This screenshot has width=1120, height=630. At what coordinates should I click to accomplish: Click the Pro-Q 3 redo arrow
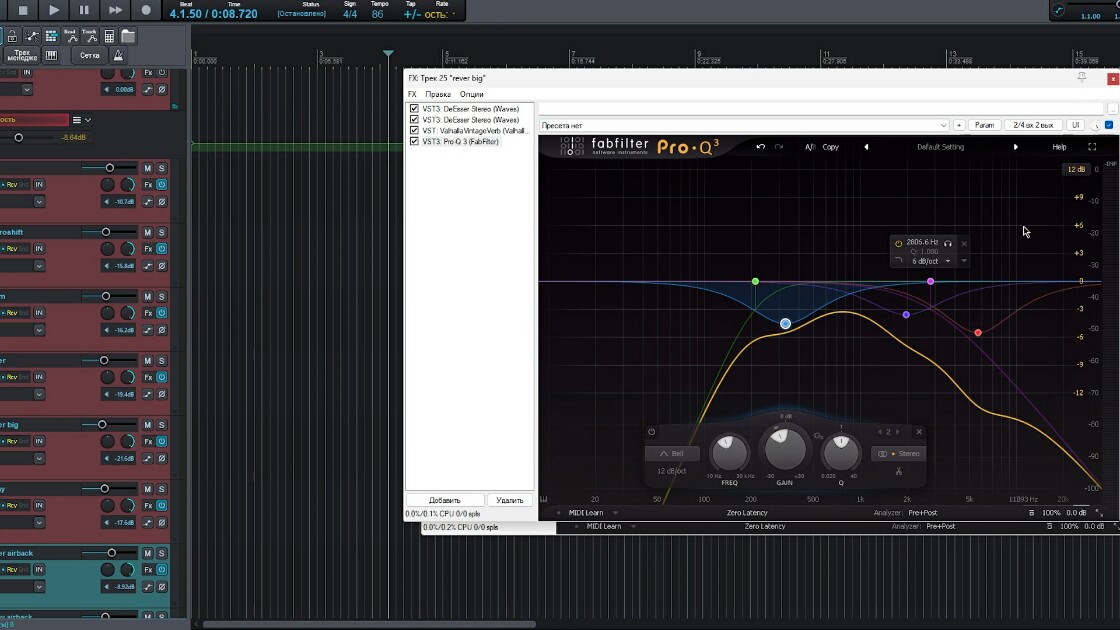779,147
